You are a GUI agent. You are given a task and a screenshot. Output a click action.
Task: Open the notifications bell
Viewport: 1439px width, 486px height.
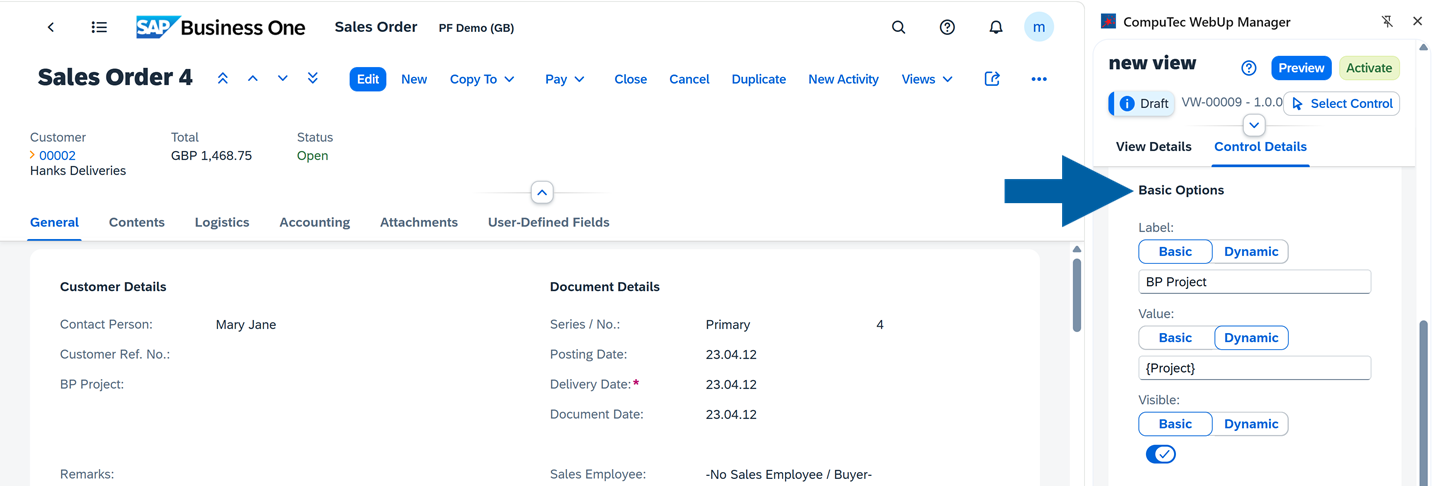tap(995, 28)
